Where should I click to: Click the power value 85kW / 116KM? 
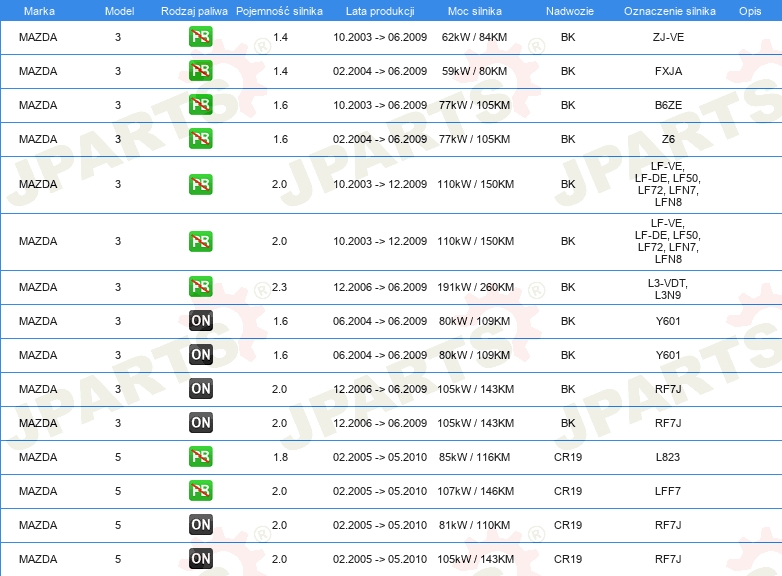pyautogui.click(x=474, y=457)
